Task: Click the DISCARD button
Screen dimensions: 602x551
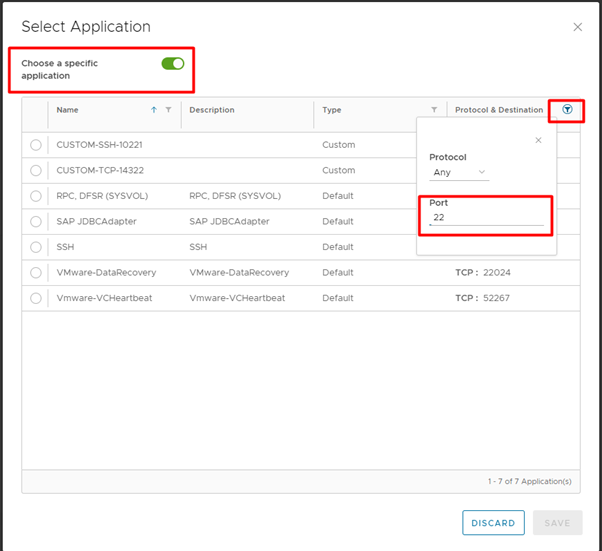Action: click(x=493, y=523)
